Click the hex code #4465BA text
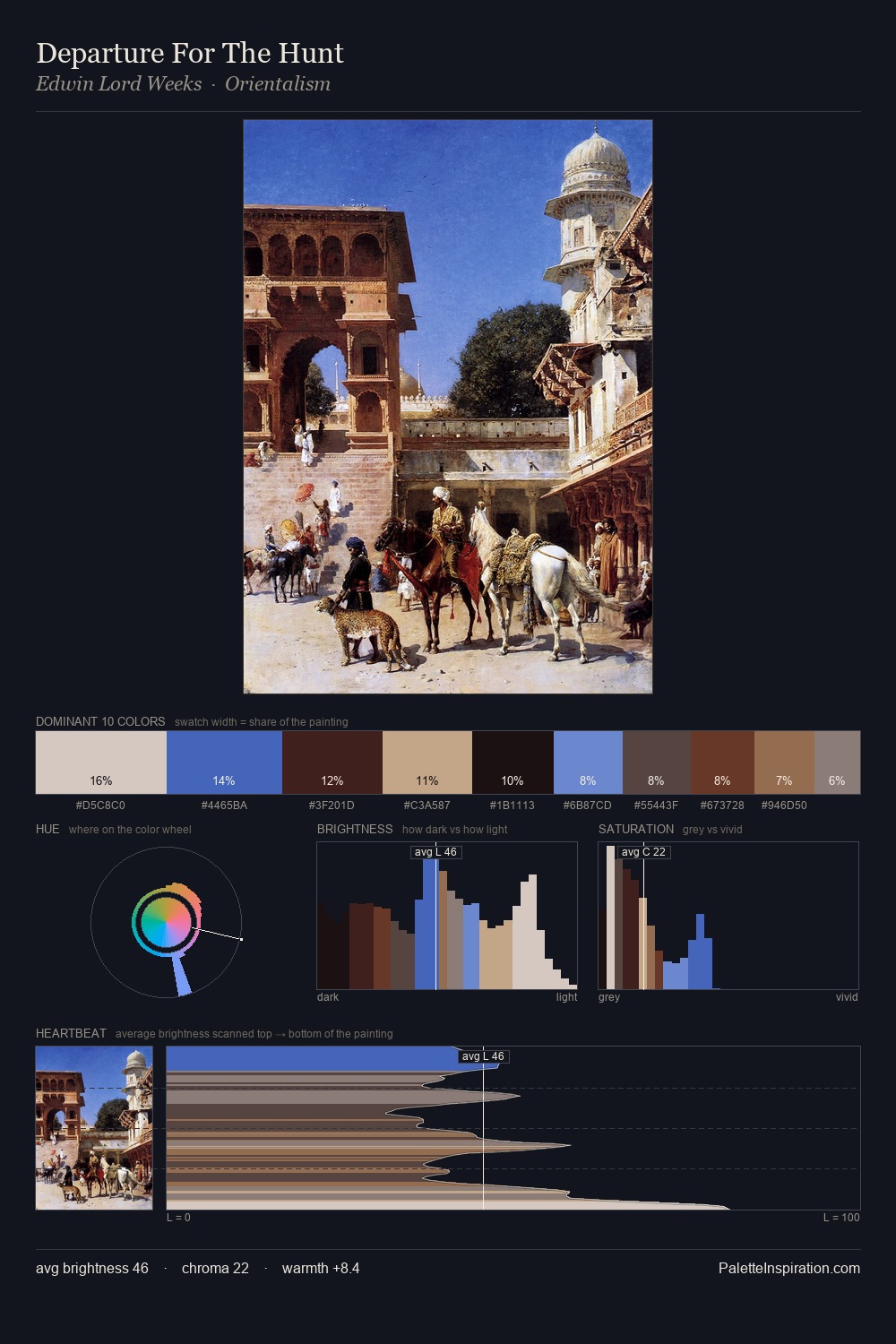896x1344 pixels. point(224,805)
